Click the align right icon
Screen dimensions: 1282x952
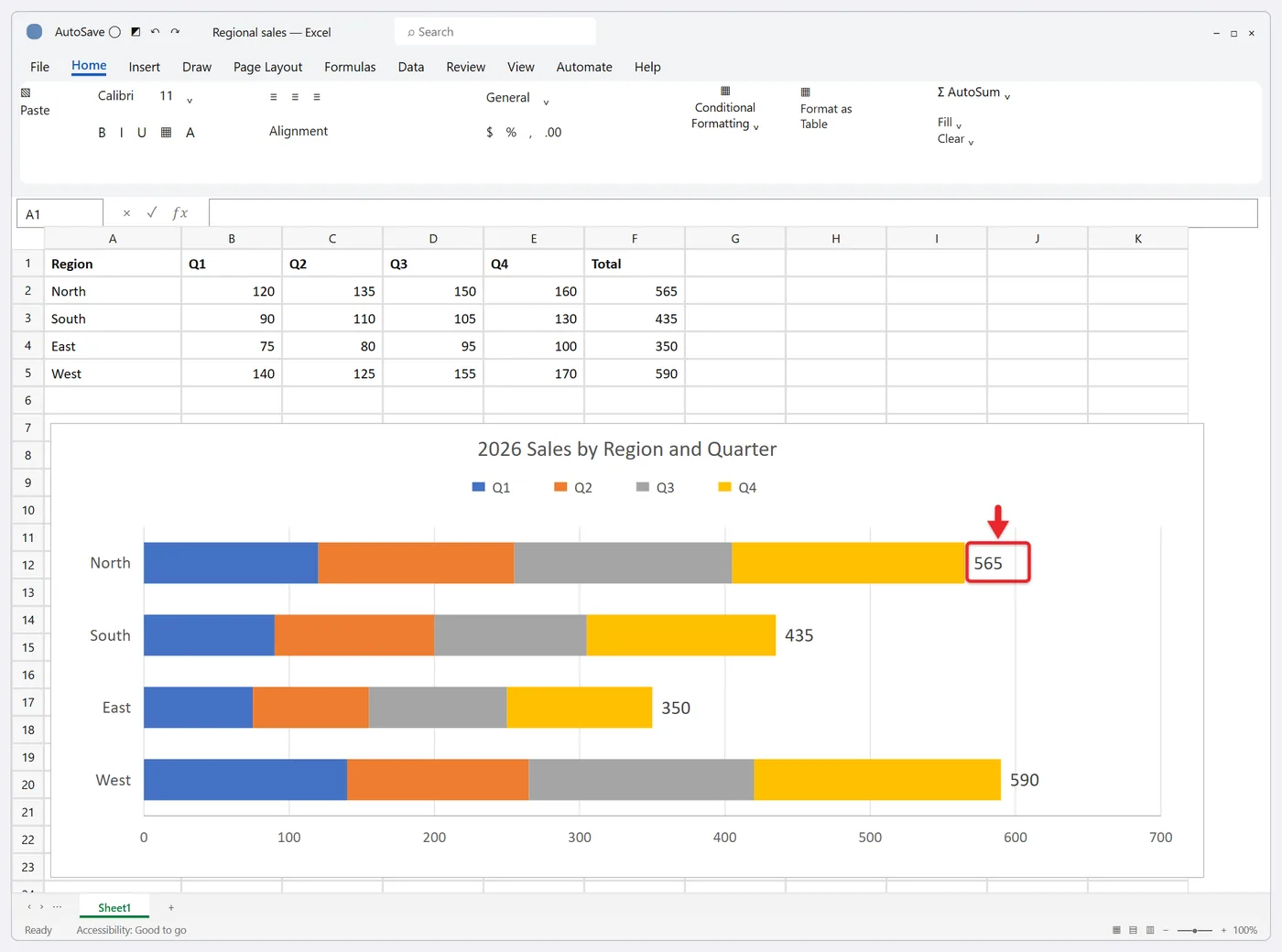317,97
